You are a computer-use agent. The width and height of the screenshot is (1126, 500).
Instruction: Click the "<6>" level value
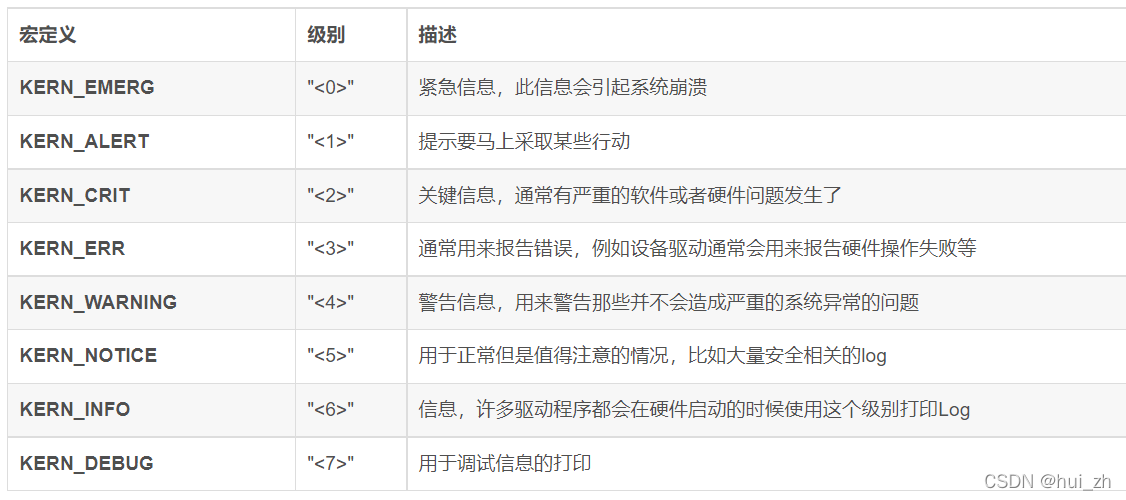point(330,409)
